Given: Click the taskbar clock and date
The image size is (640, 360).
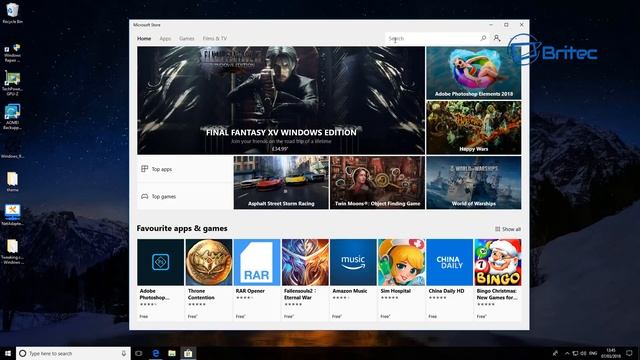Looking at the screenshot, I should coord(611,353).
